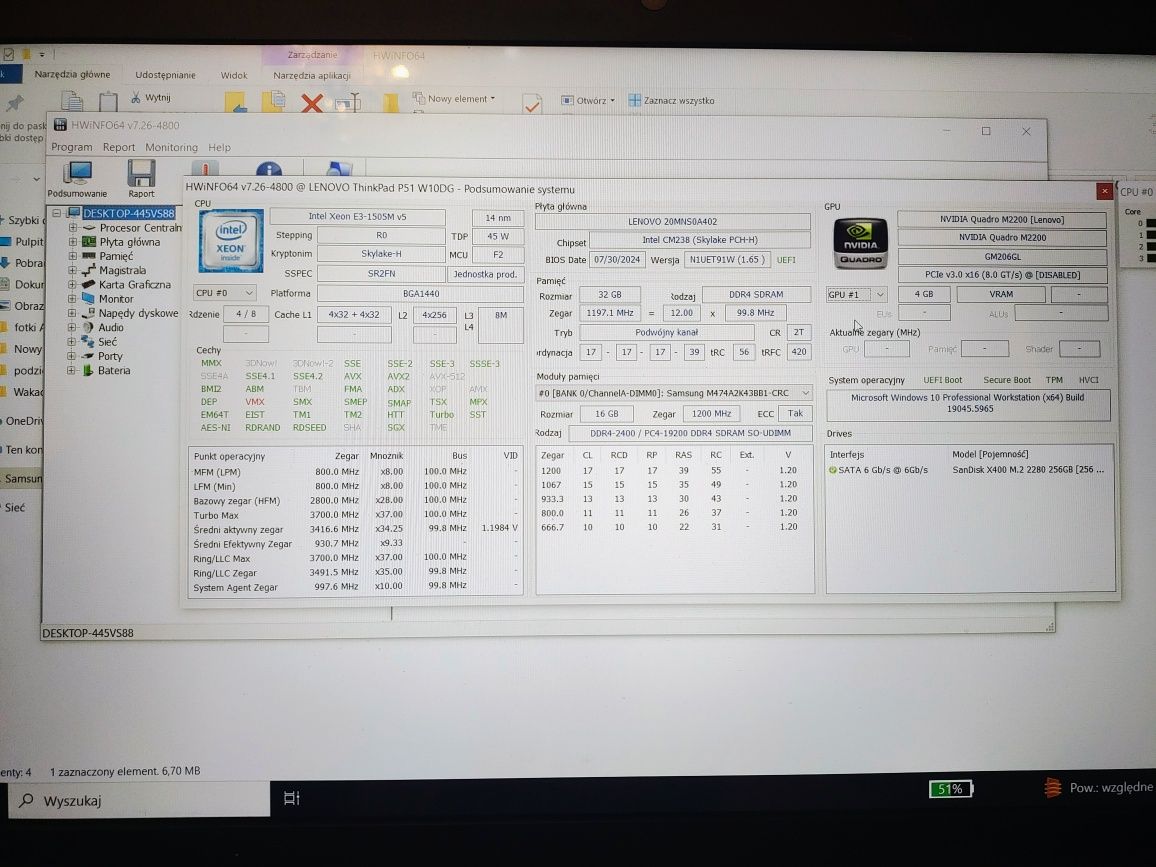This screenshot has width=1156, height=867.
Task: Click the Otwórz icon in Explorer ribbon
Action: click(x=567, y=100)
